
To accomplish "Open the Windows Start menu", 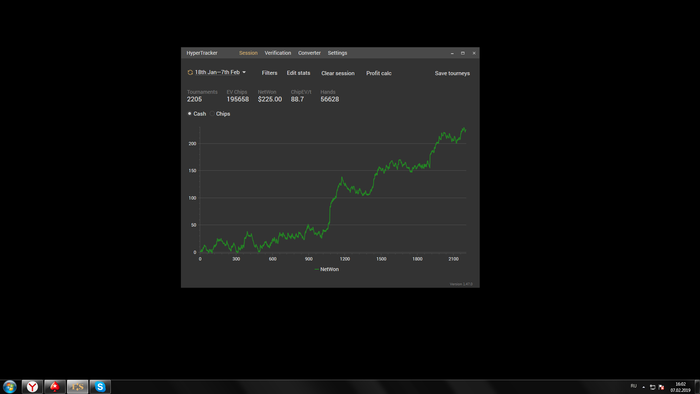I will (x=9, y=387).
